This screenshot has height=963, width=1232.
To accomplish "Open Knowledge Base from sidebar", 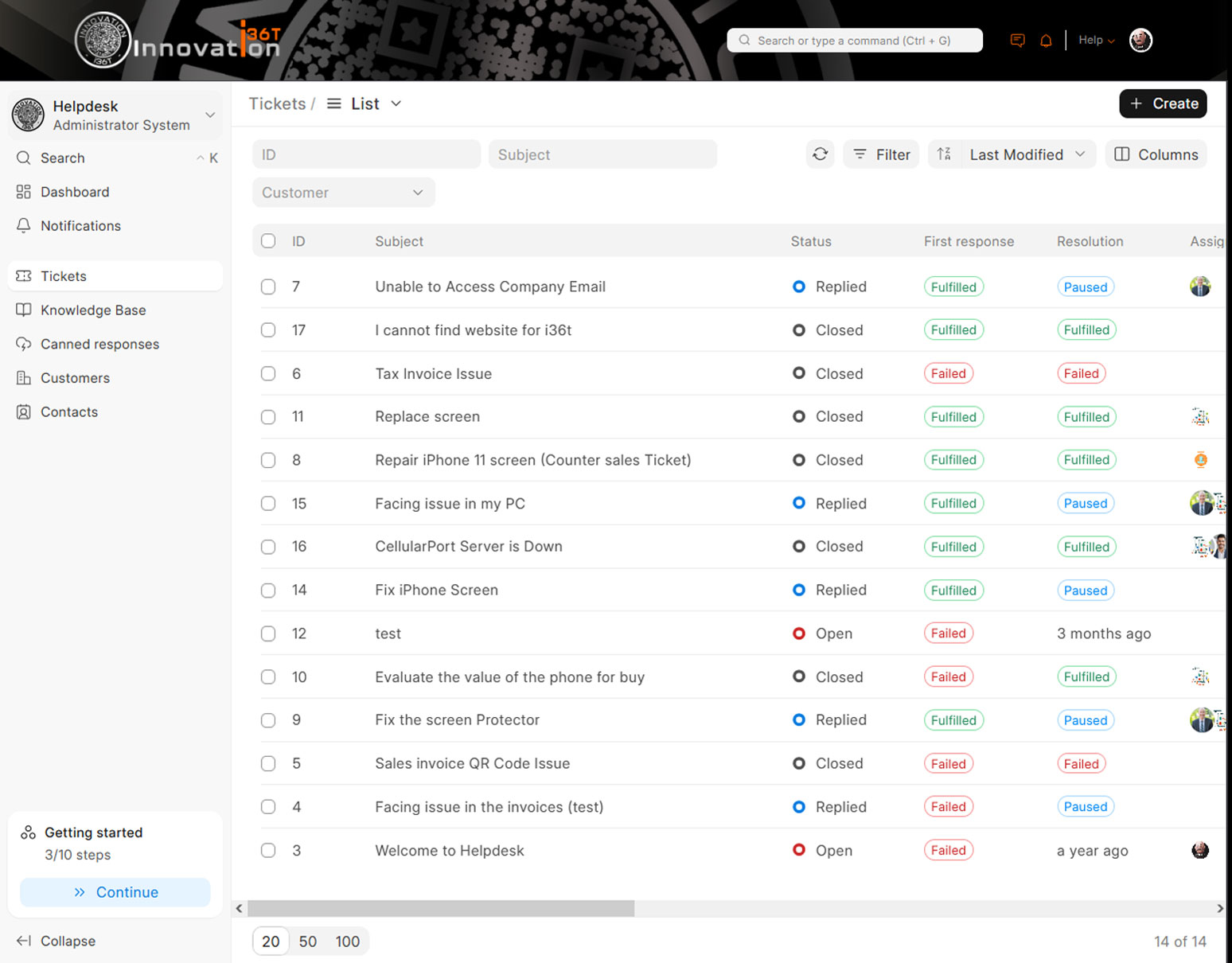I will [x=93, y=310].
